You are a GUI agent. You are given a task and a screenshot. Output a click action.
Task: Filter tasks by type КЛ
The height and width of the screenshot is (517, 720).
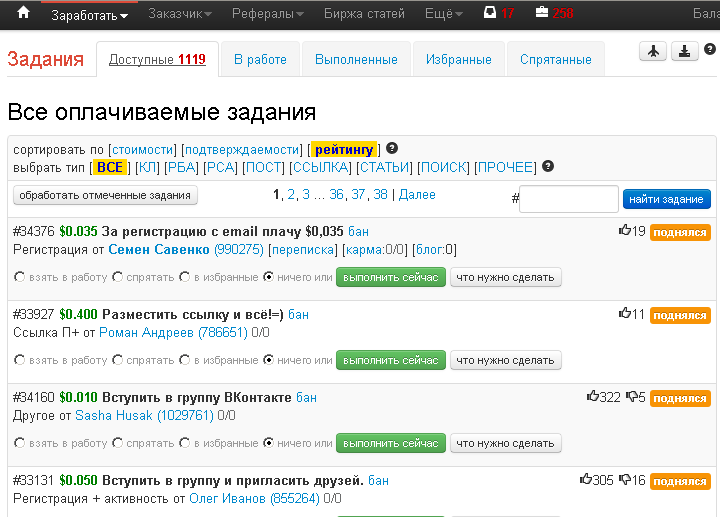tap(147, 168)
